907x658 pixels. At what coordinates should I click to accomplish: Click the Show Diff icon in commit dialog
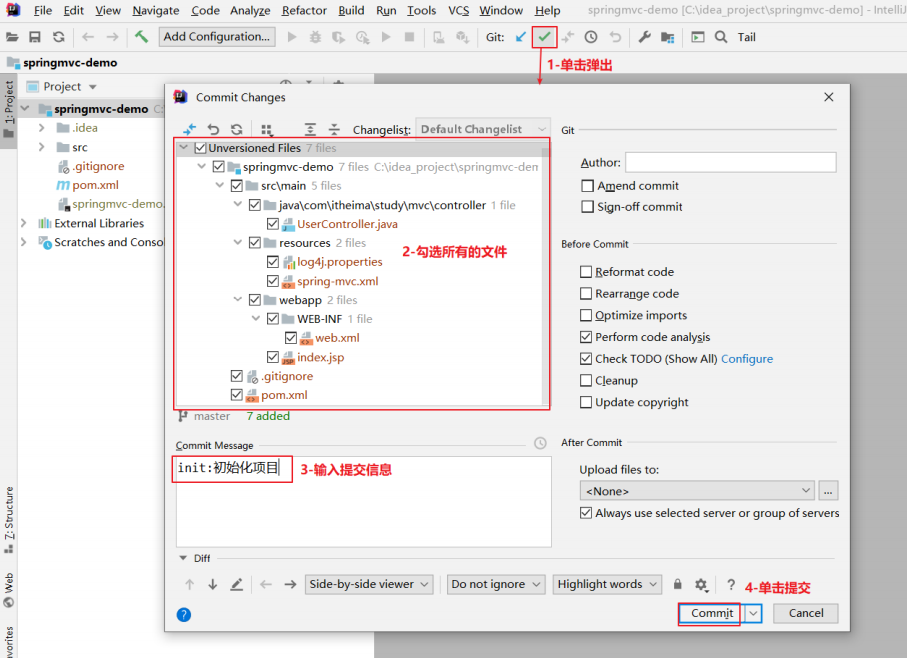[189, 129]
